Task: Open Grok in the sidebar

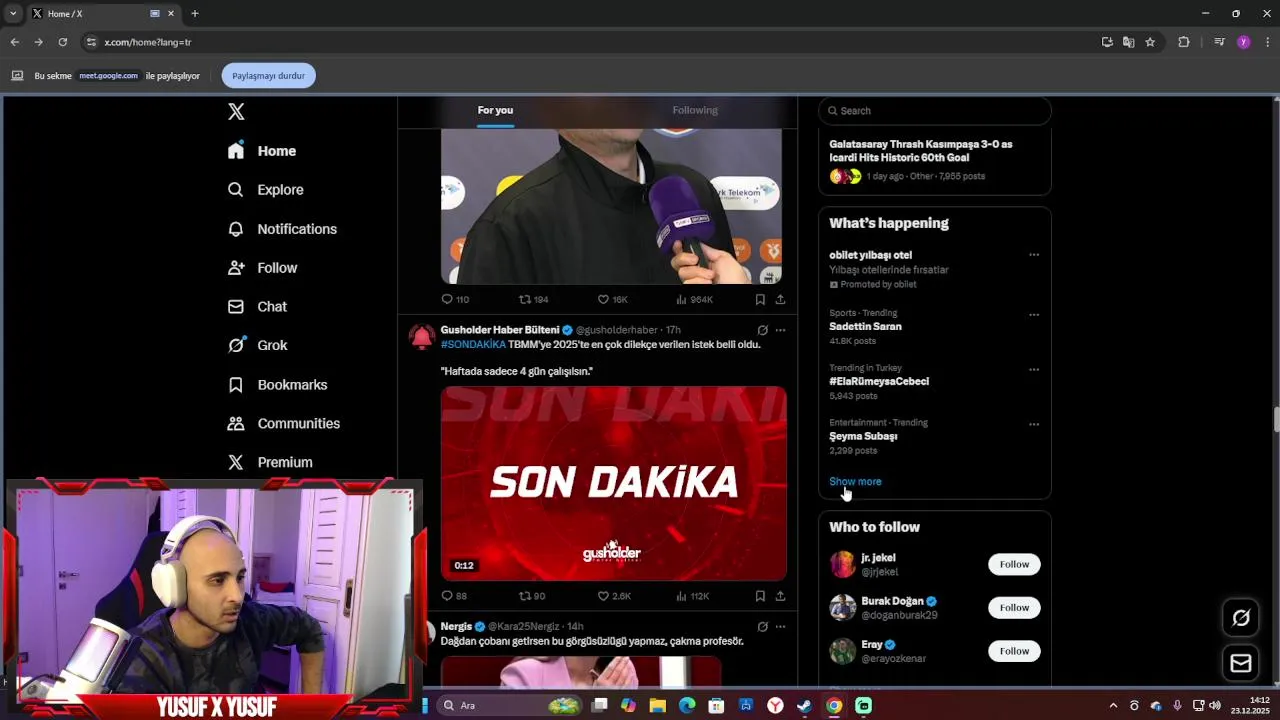Action: (x=257, y=345)
